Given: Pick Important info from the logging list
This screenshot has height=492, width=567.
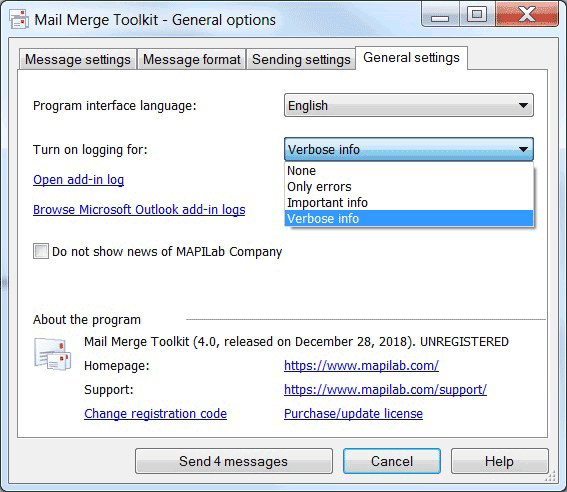Looking at the screenshot, I should pyautogui.click(x=409, y=202).
